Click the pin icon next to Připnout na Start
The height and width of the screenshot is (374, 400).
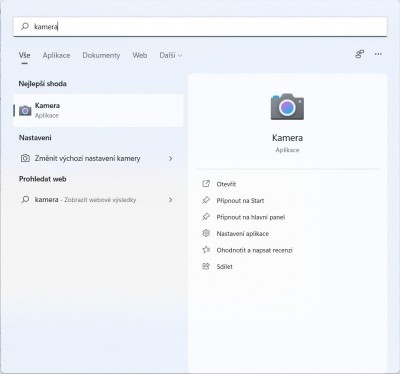click(x=206, y=200)
